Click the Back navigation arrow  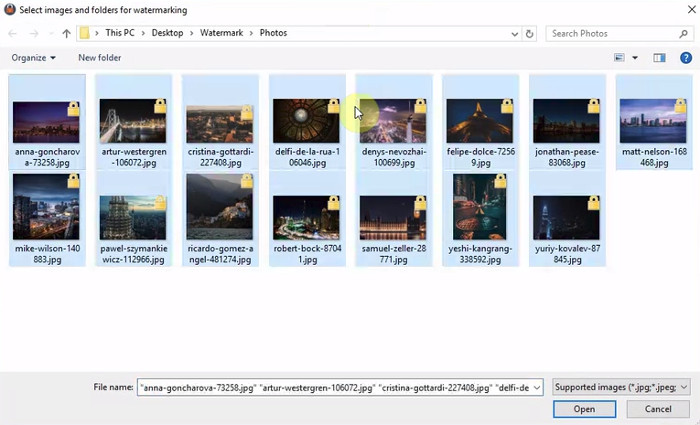[x=12, y=33]
